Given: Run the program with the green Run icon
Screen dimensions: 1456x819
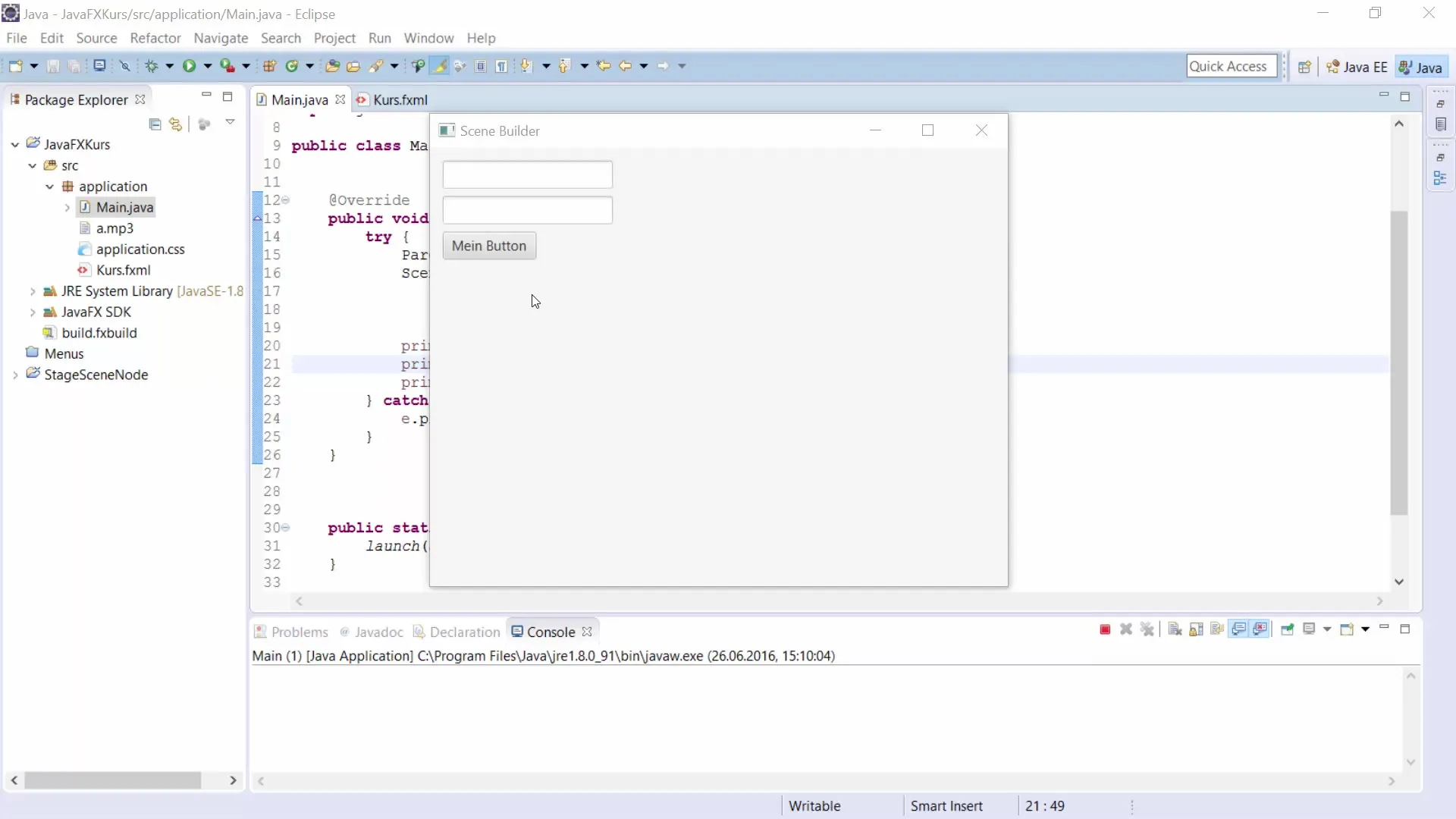Looking at the screenshot, I should pos(189,66).
